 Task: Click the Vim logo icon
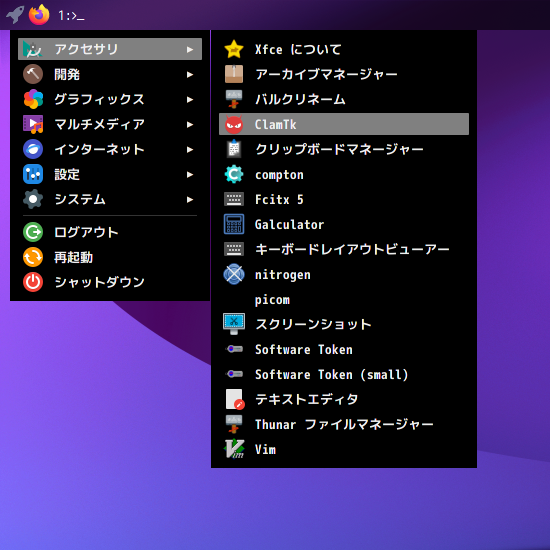(234, 449)
